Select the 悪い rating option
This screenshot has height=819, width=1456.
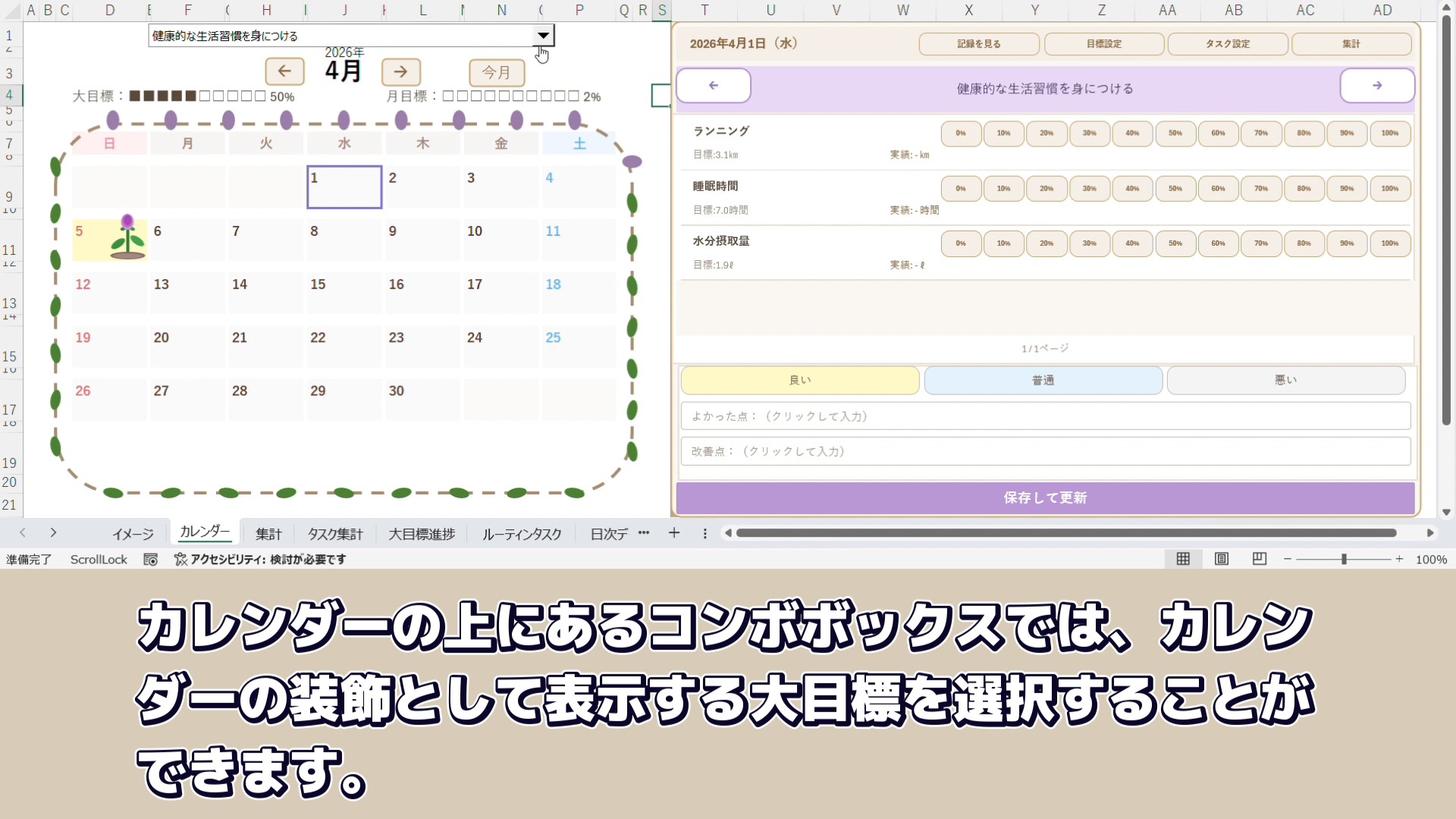click(x=1285, y=380)
